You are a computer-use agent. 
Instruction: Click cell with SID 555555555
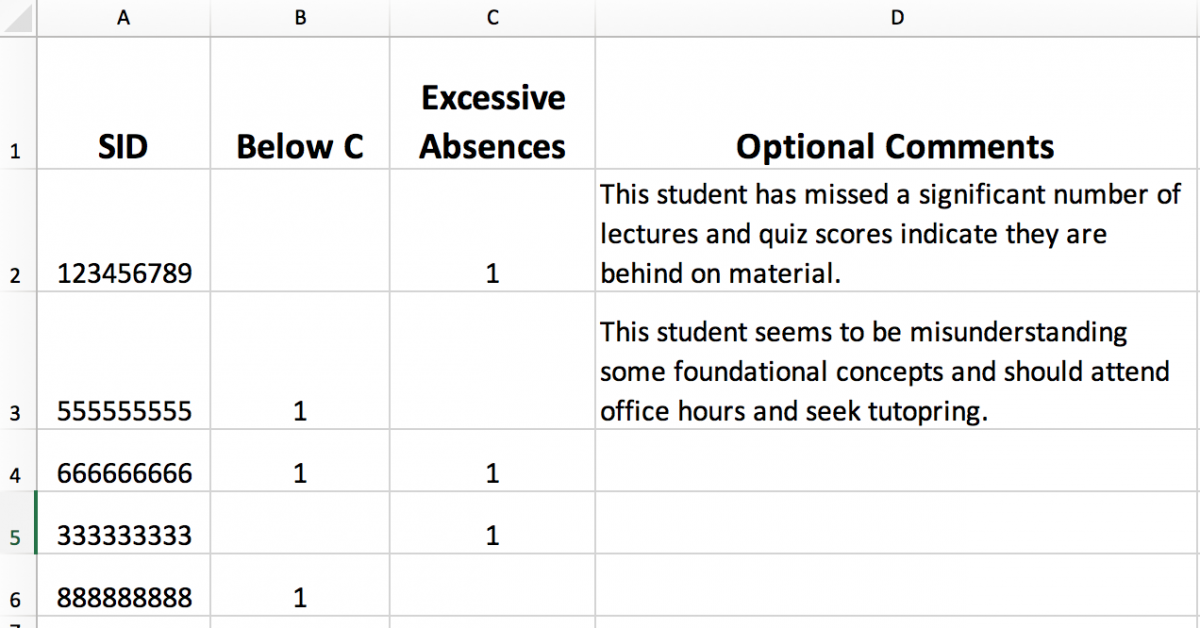click(124, 411)
